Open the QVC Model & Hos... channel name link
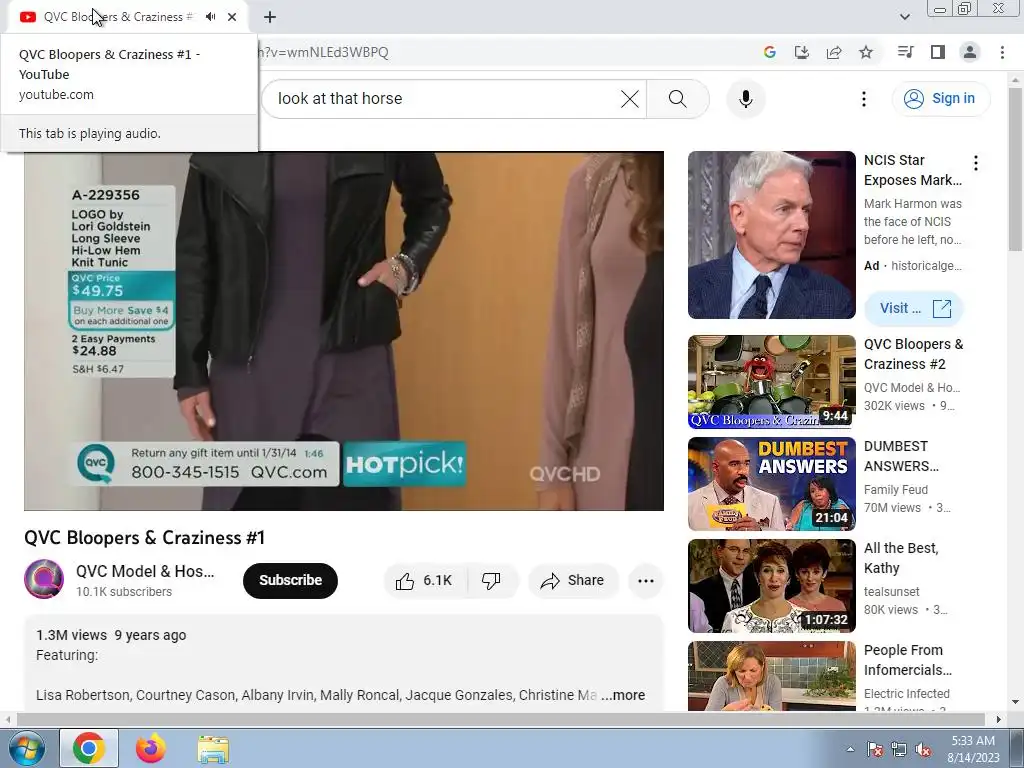1024x768 pixels. (145, 571)
